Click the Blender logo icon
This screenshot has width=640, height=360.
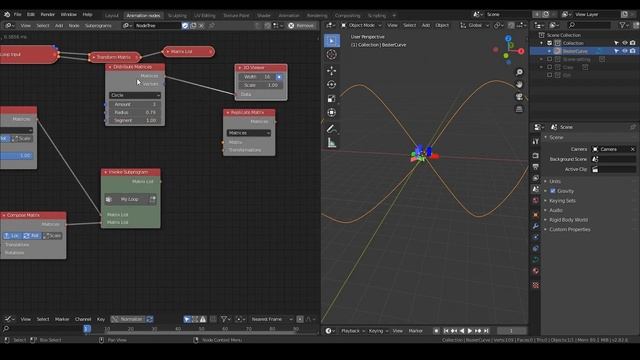pyautogui.click(x=7, y=14)
